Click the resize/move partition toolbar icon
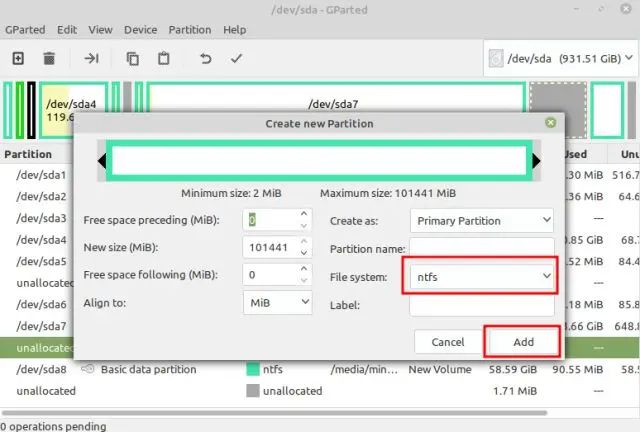This screenshot has width=640, height=432. tap(91, 59)
